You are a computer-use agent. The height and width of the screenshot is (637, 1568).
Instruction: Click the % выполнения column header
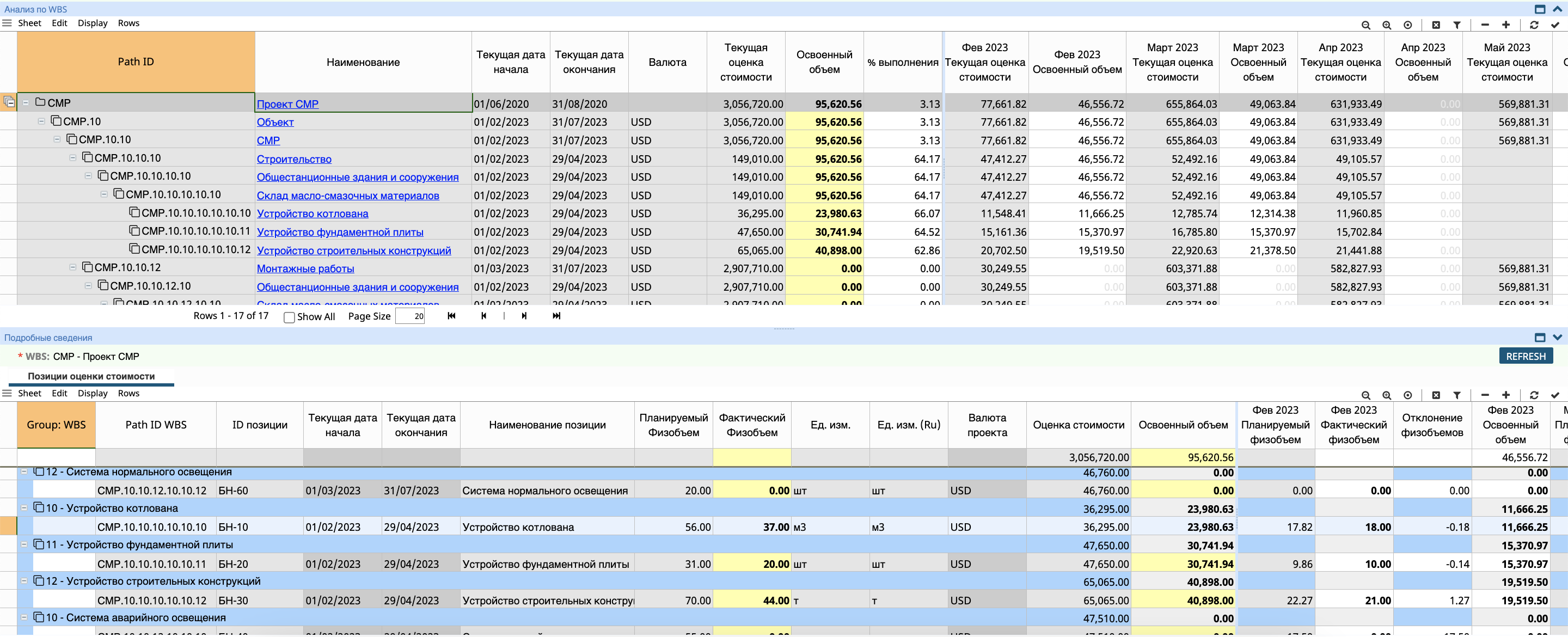pos(903,62)
